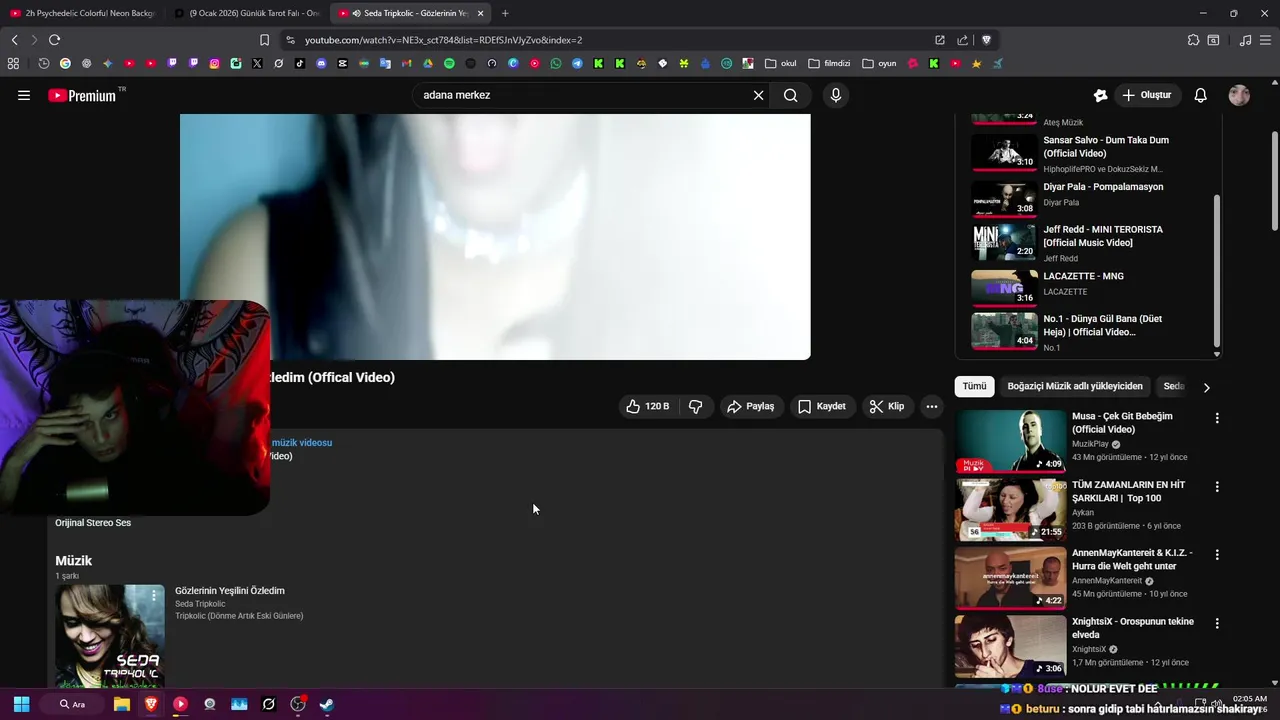The image size is (1280, 720).
Task: Open Brave main menu hamburger
Action: (x=1266, y=40)
